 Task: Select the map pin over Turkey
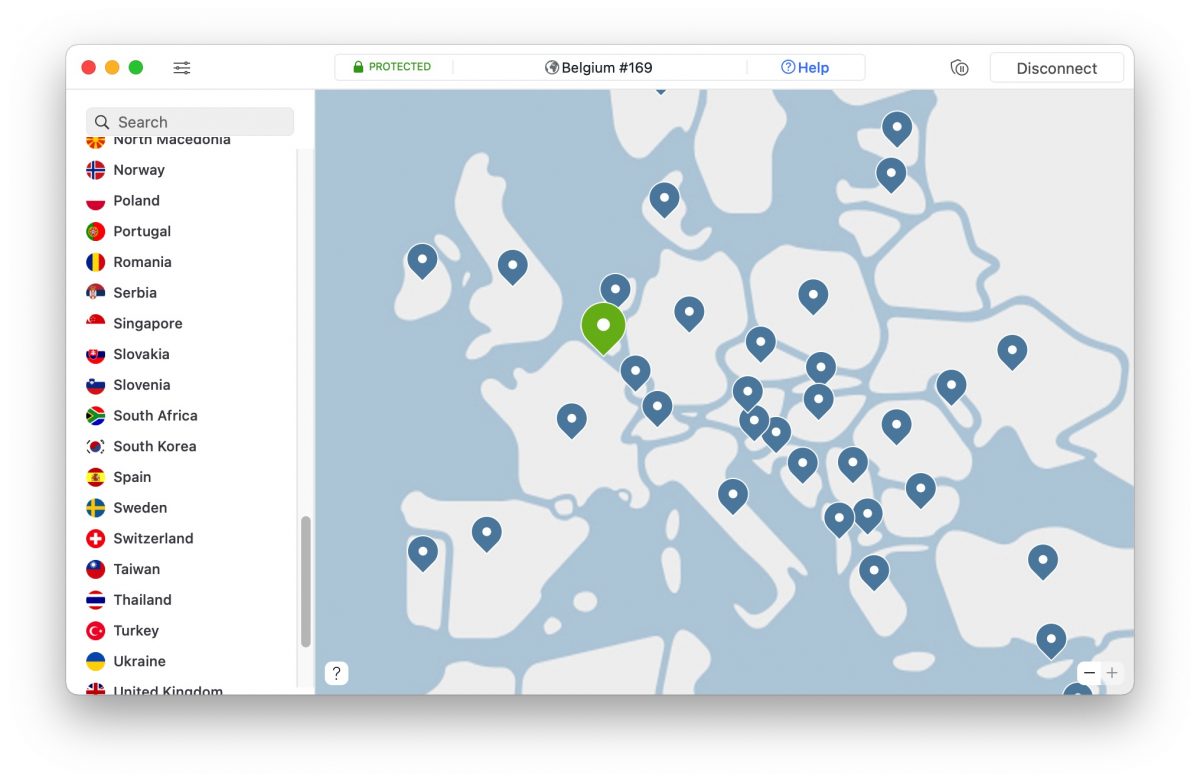point(1043,562)
